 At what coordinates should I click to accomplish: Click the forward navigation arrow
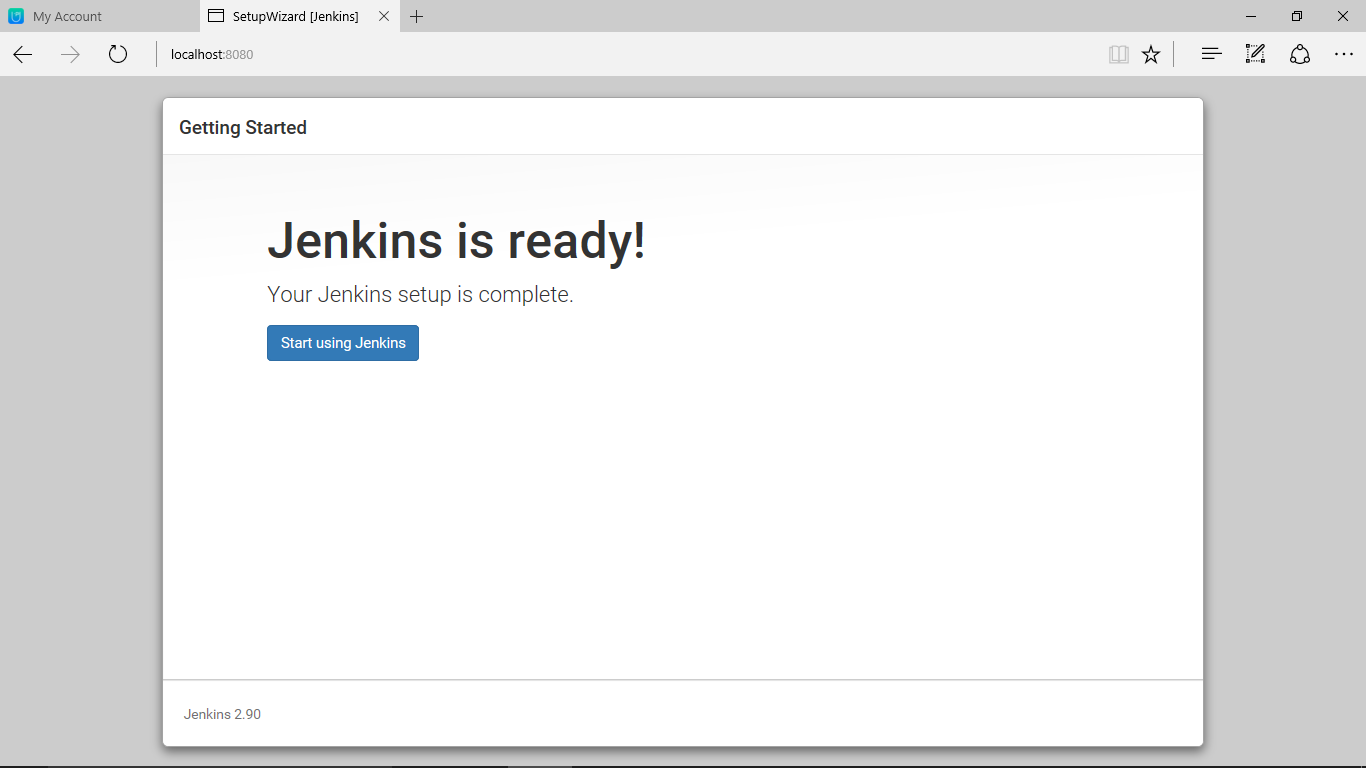[x=70, y=54]
